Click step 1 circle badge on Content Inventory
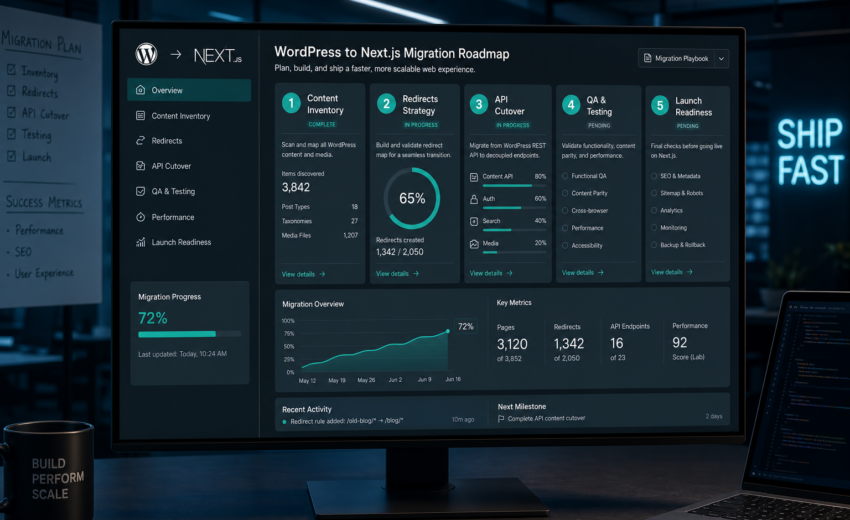This screenshot has width=850, height=520. 291,103
